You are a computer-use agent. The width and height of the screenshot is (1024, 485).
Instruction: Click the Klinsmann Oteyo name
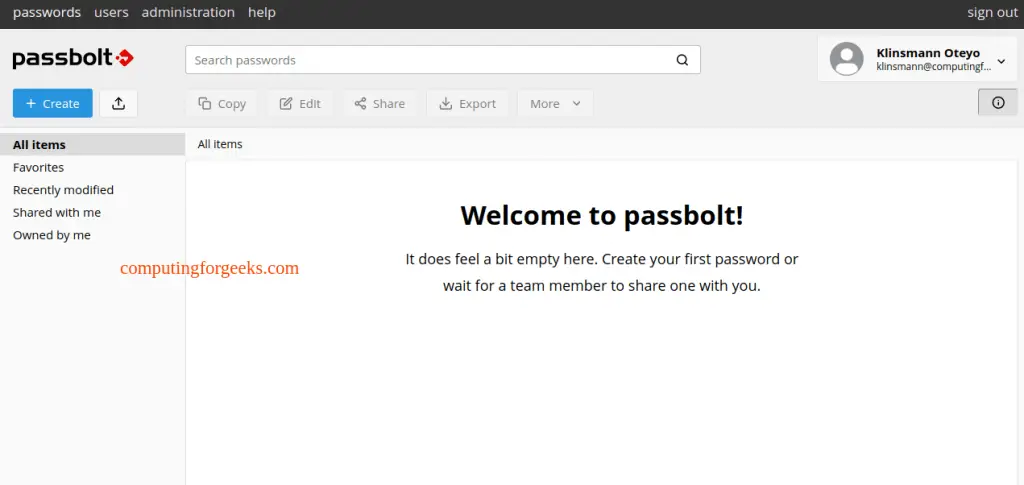(928, 53)
